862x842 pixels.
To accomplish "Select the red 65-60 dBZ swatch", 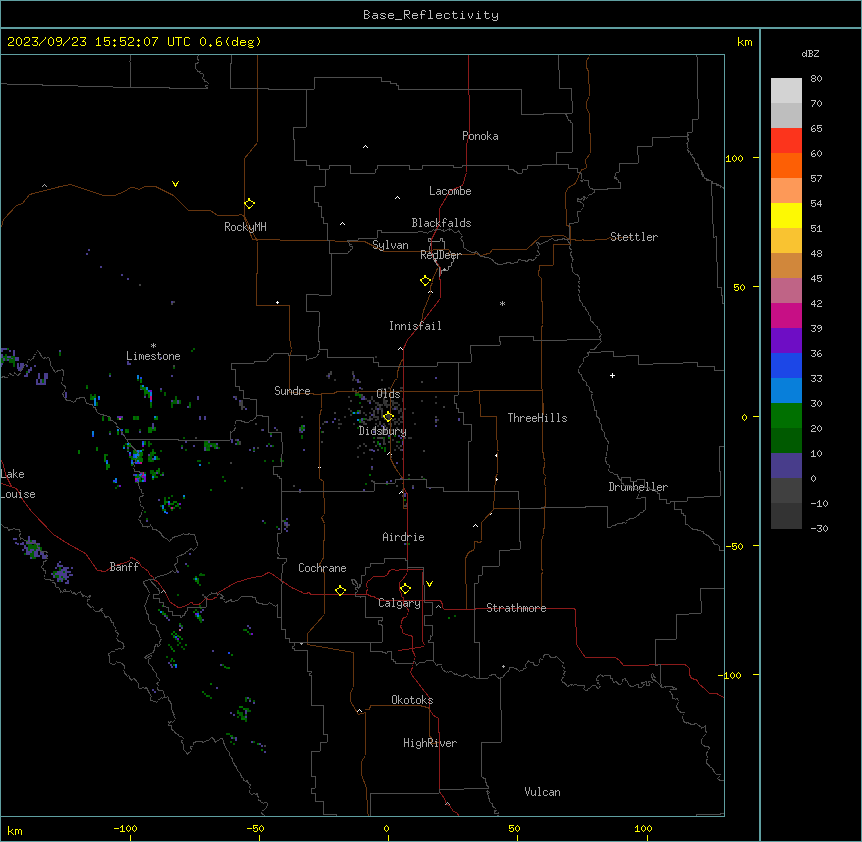I will coord(786,141).
